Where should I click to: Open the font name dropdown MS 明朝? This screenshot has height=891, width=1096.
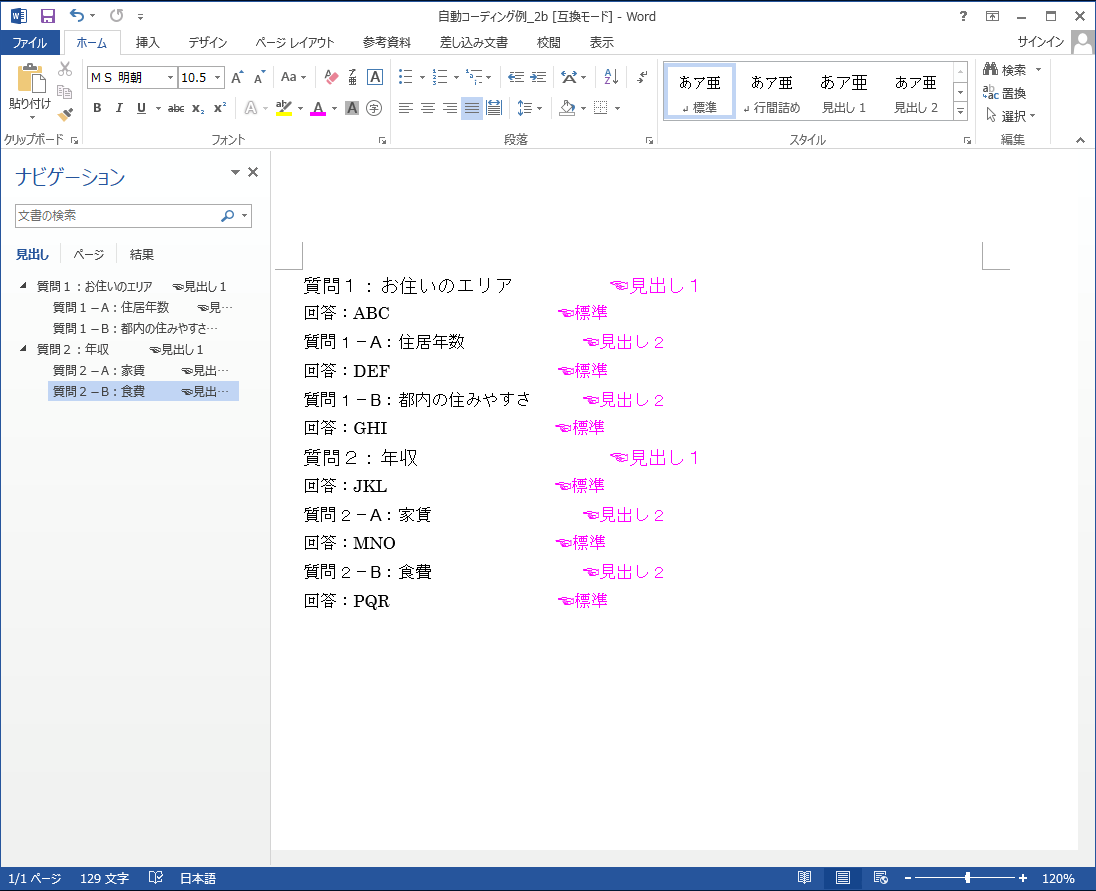pyautogui.click(x=170, y=77)
